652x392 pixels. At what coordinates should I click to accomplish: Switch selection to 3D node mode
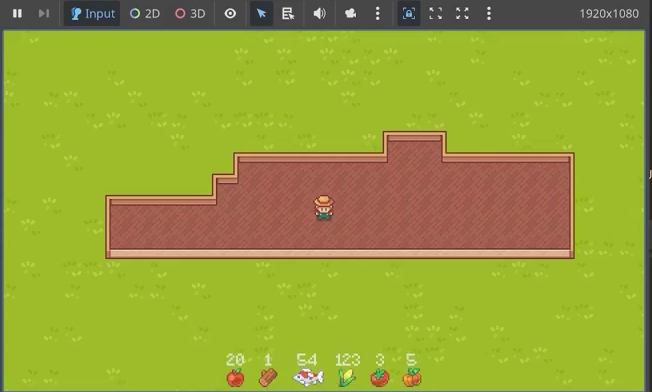click(x=190, y=13)
